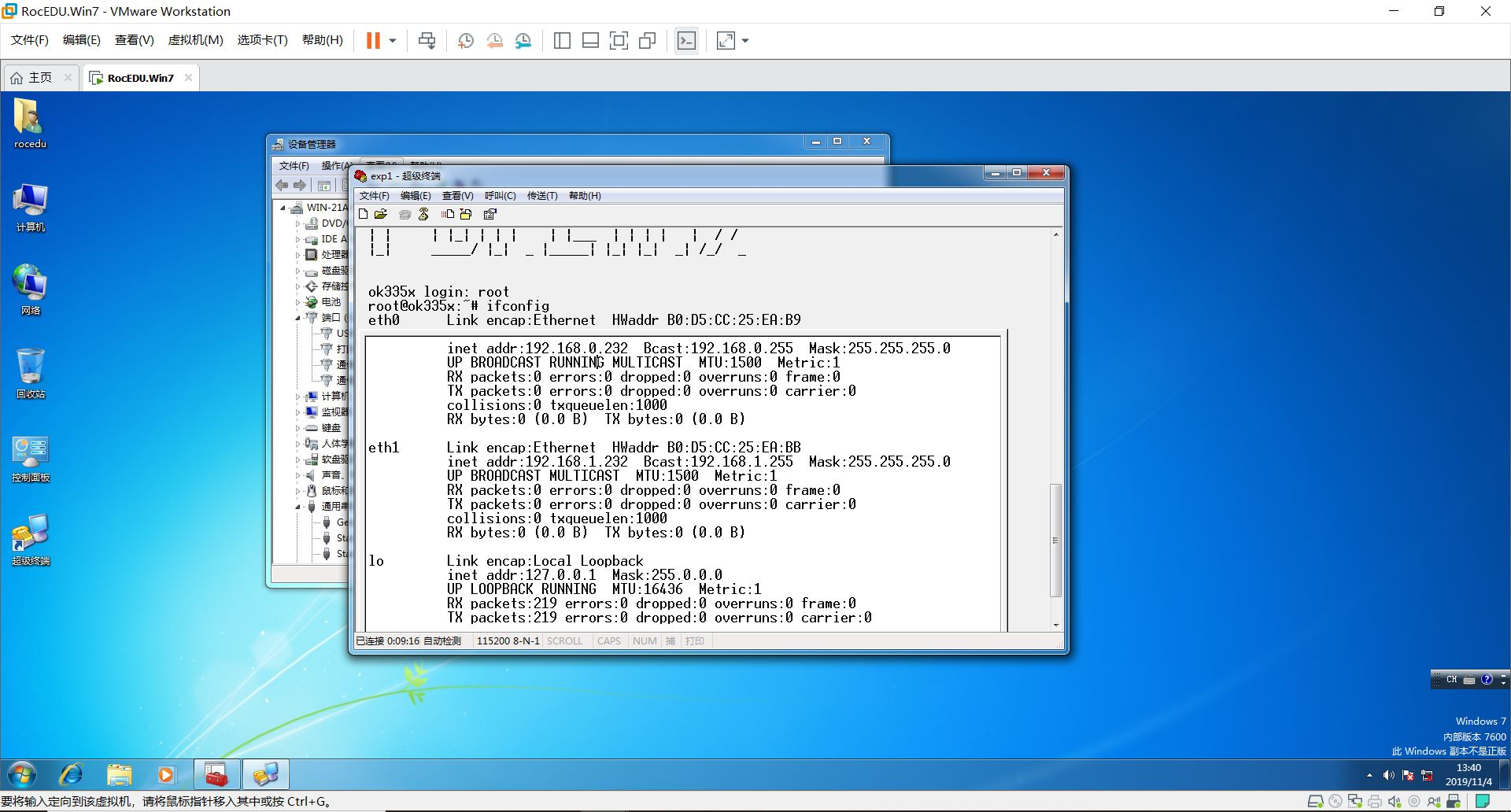Open the 计算机 desktop icon
Viewport: 1511px width, 812px height.
(30, 207)
